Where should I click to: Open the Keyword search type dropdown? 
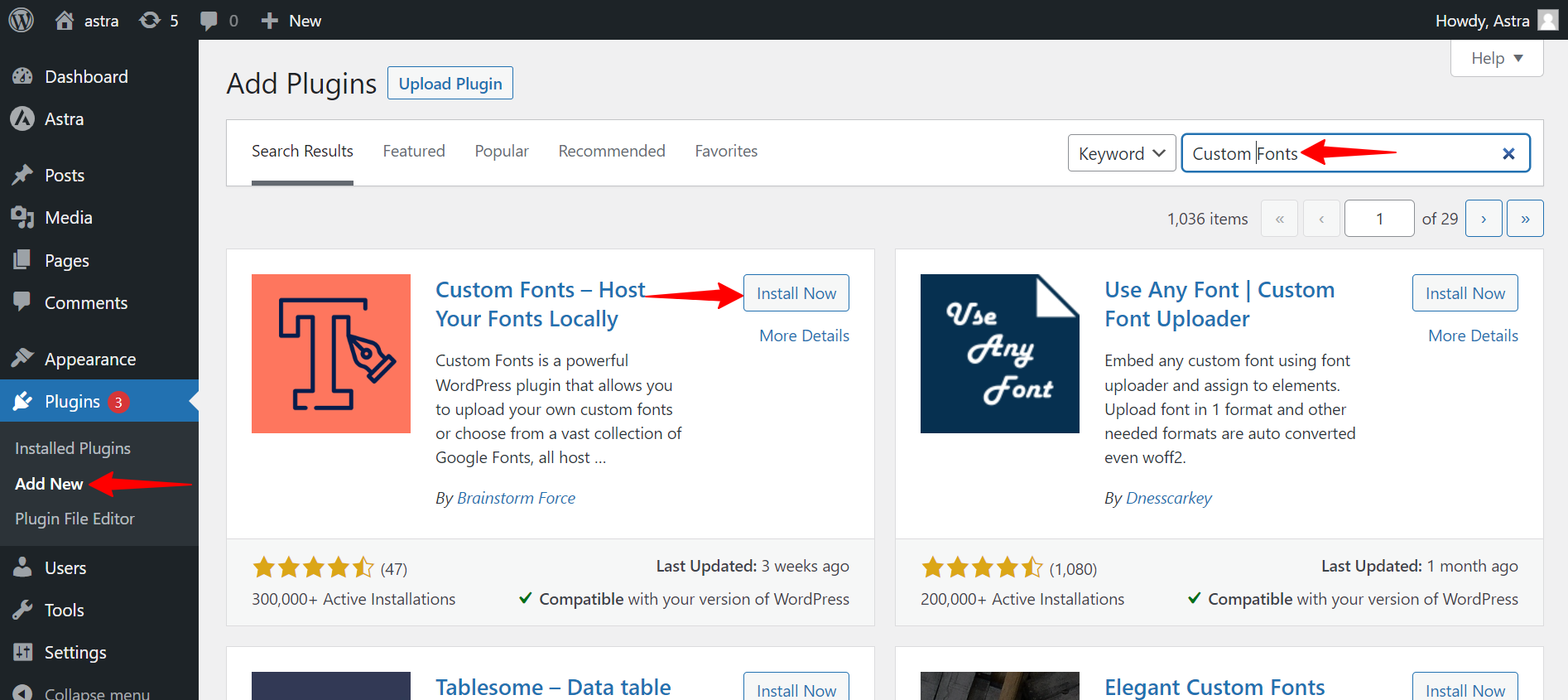click(x=1122, y=153)
